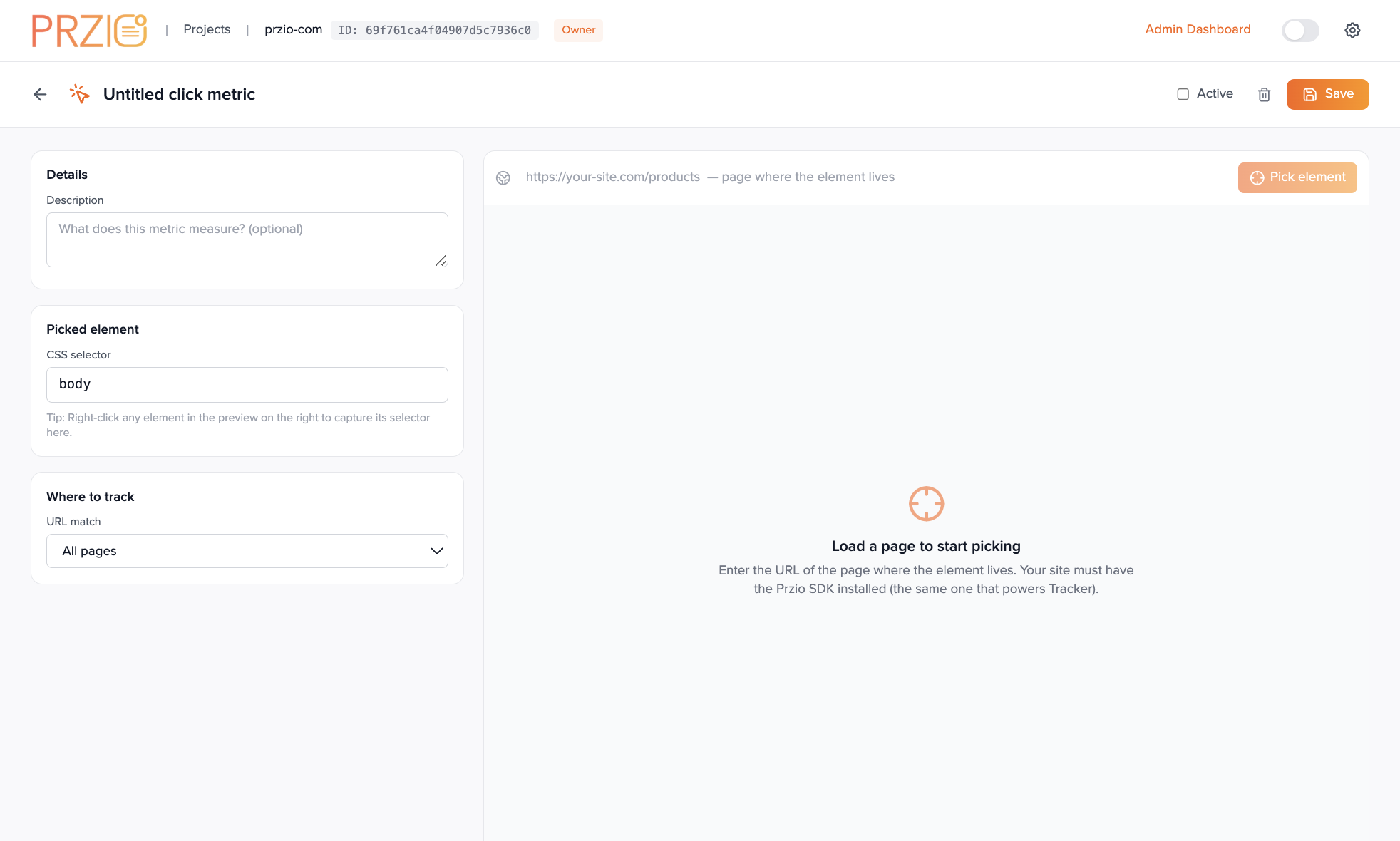Open the URL match dropdown

coord(247,551)
